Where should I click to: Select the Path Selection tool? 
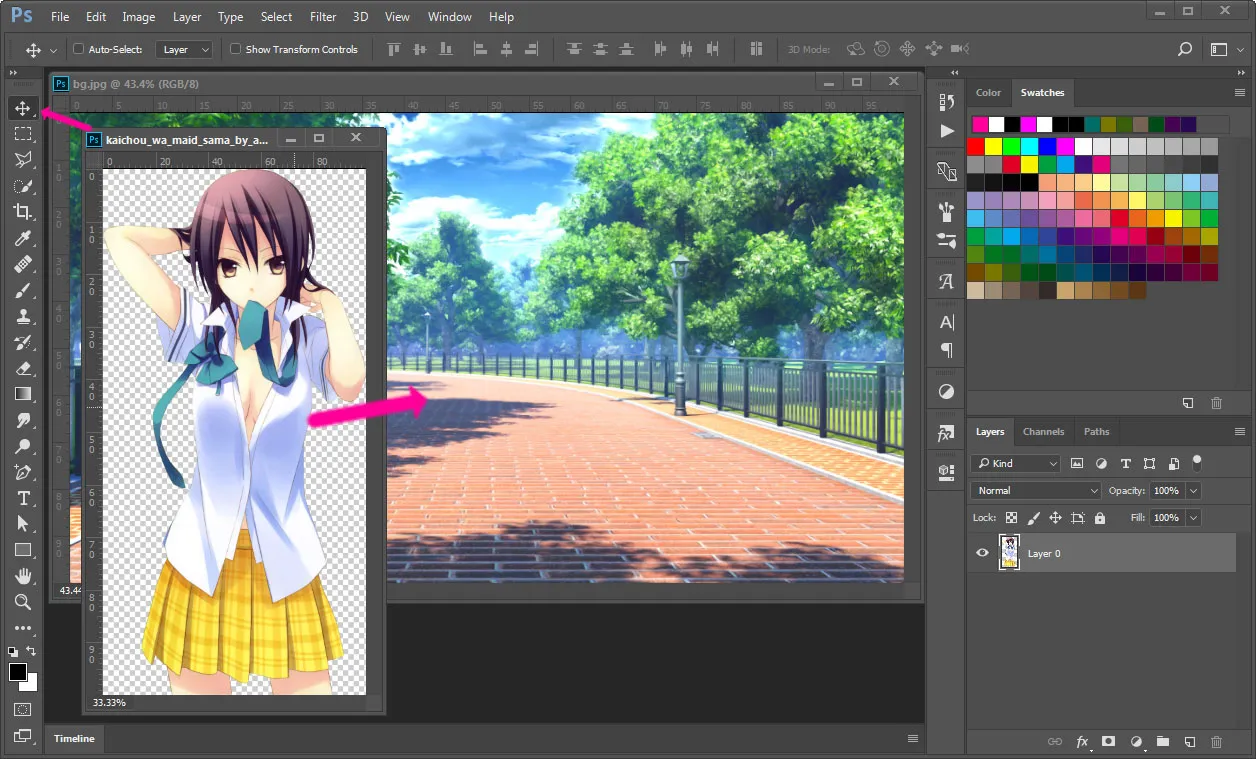point(23,524)
